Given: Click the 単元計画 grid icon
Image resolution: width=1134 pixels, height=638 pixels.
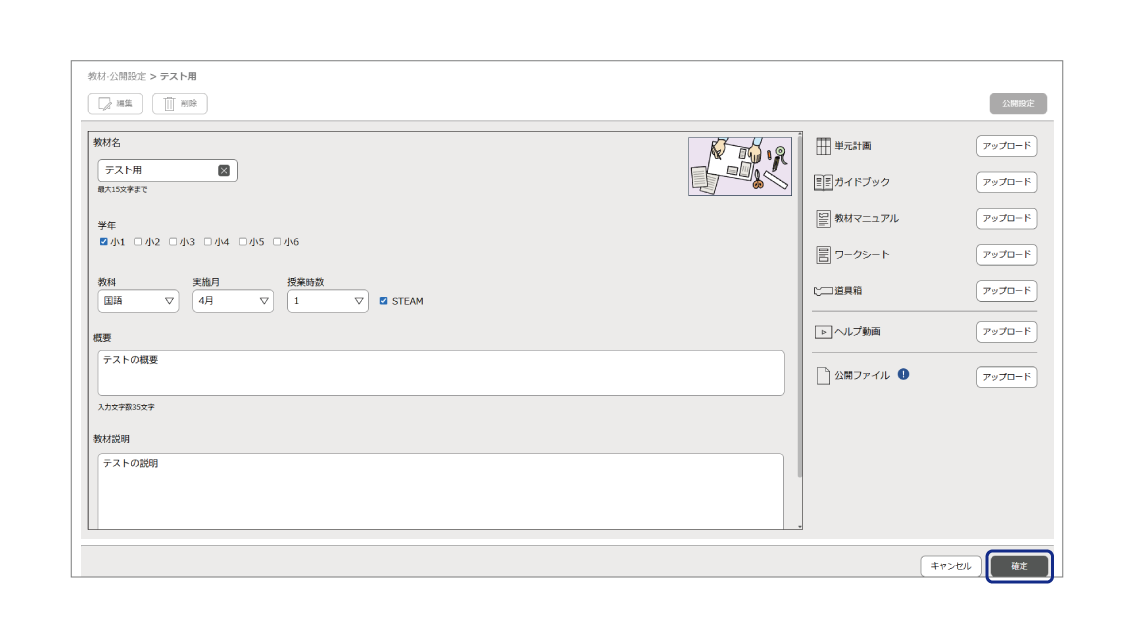Looking at the screenshot, I should point(823,146).
